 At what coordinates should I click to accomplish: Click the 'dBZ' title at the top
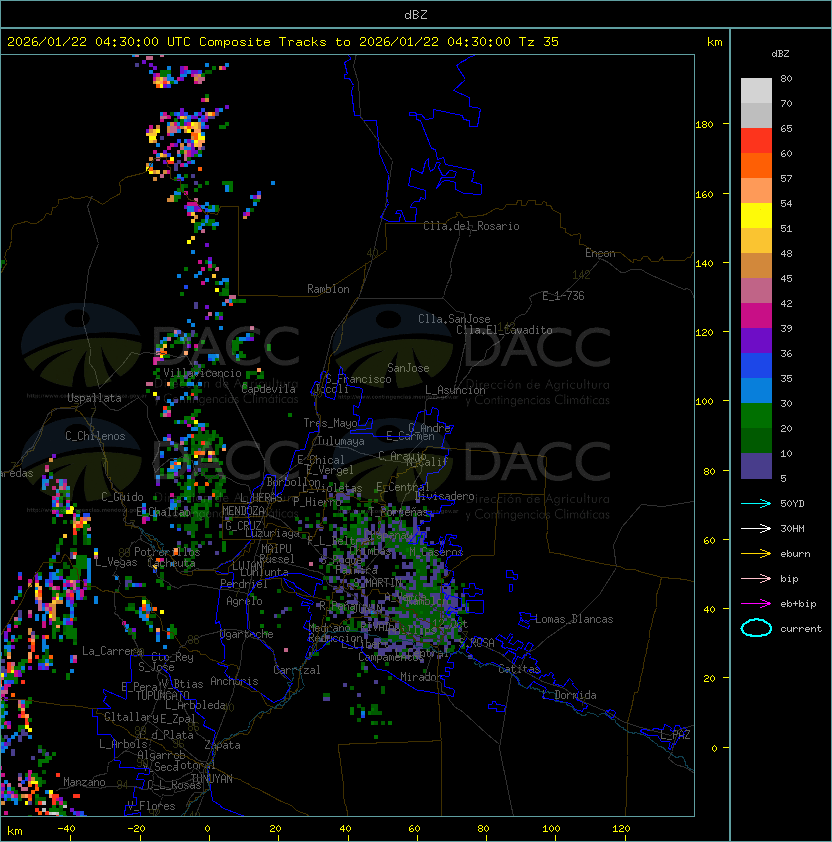[416, 15]
